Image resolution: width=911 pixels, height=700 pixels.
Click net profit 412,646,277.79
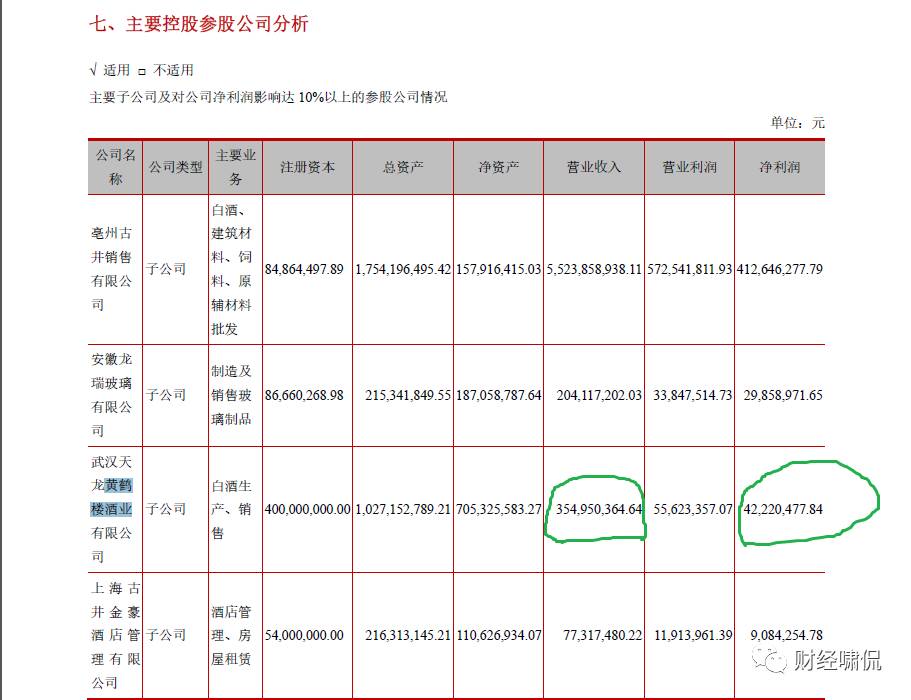[x=780, y=270]
